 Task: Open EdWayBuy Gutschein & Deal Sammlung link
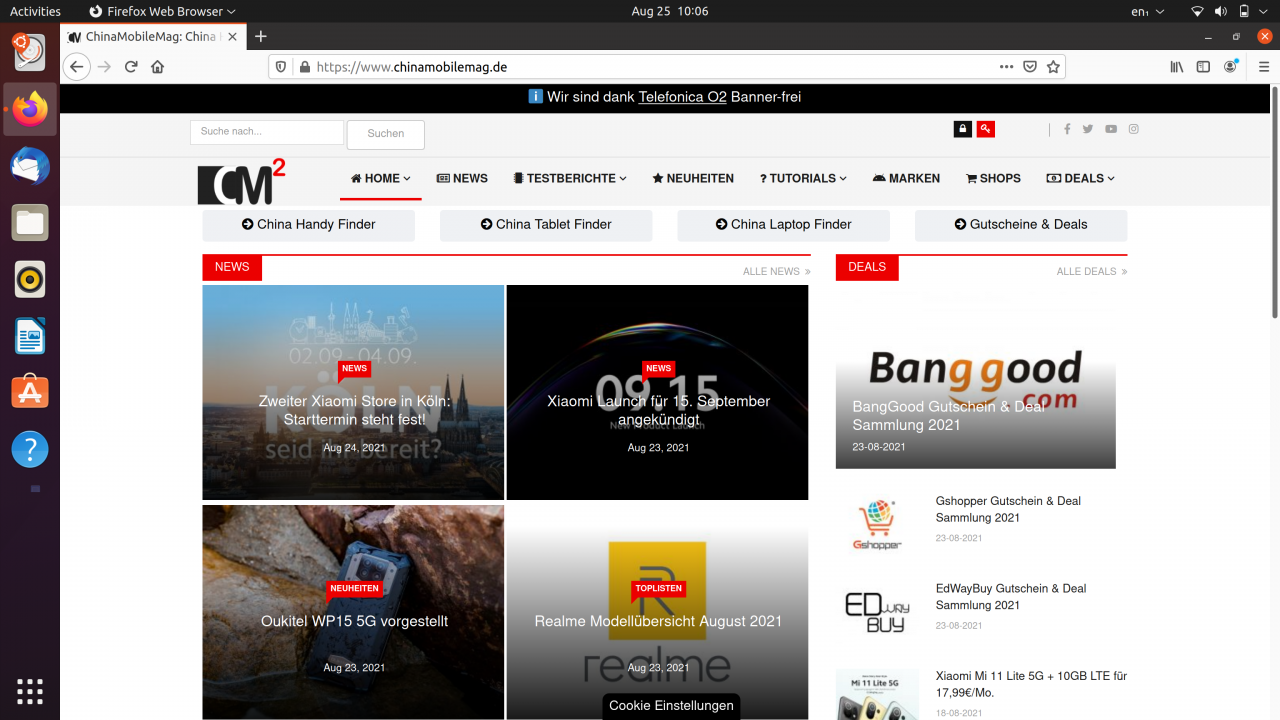coord(1011,597)
